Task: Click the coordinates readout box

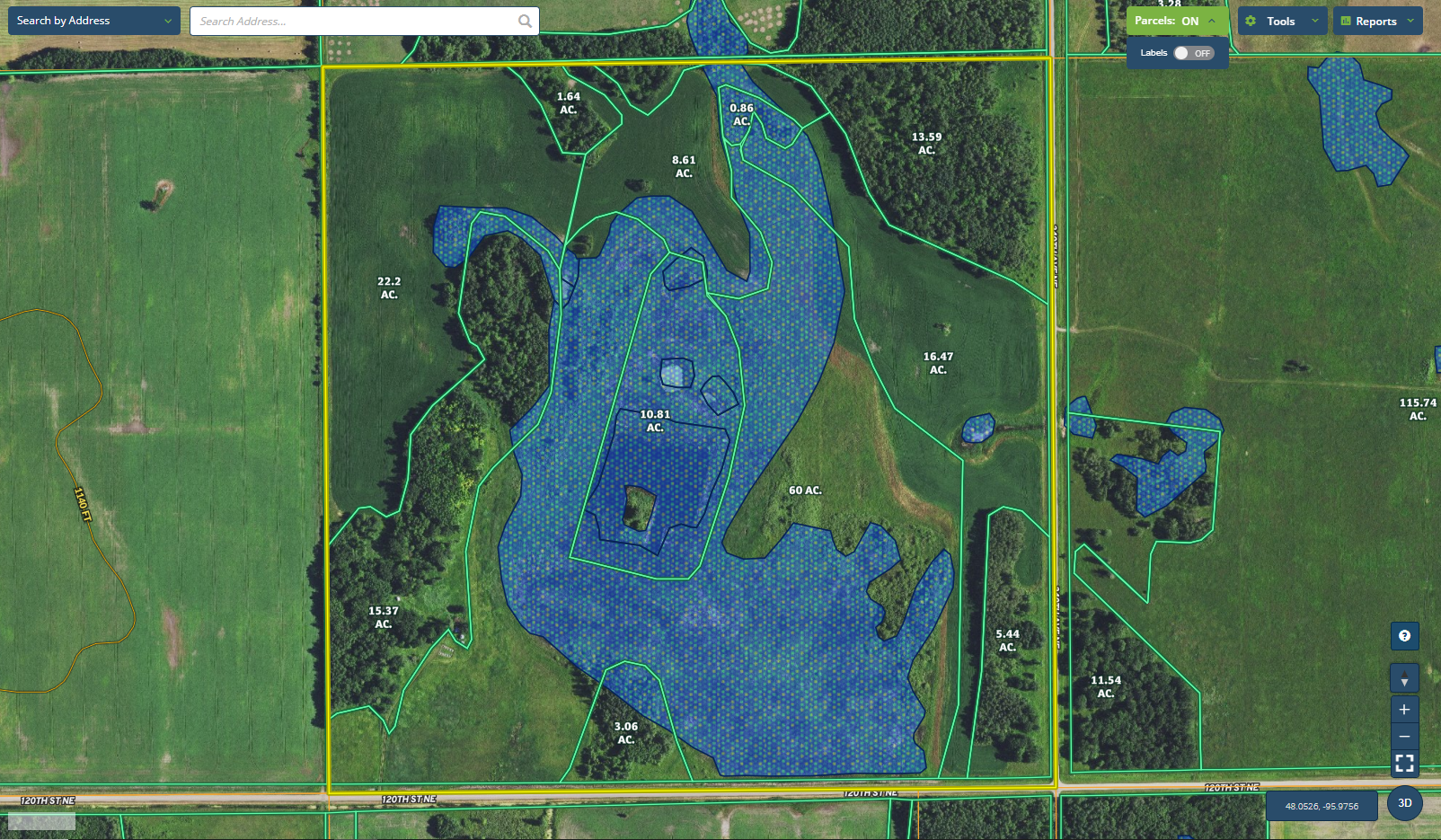Action: tap(1321, 806)
